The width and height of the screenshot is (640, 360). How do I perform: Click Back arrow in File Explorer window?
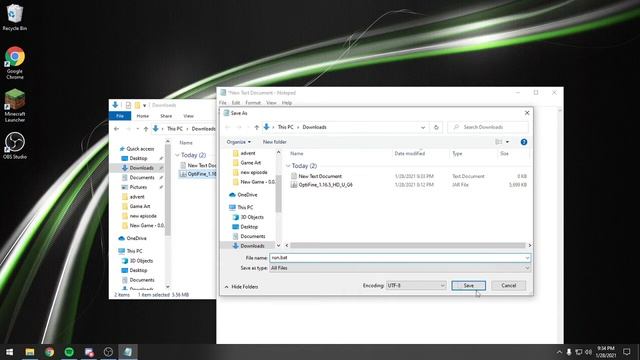pyautogui.click(x=117, y=129)
